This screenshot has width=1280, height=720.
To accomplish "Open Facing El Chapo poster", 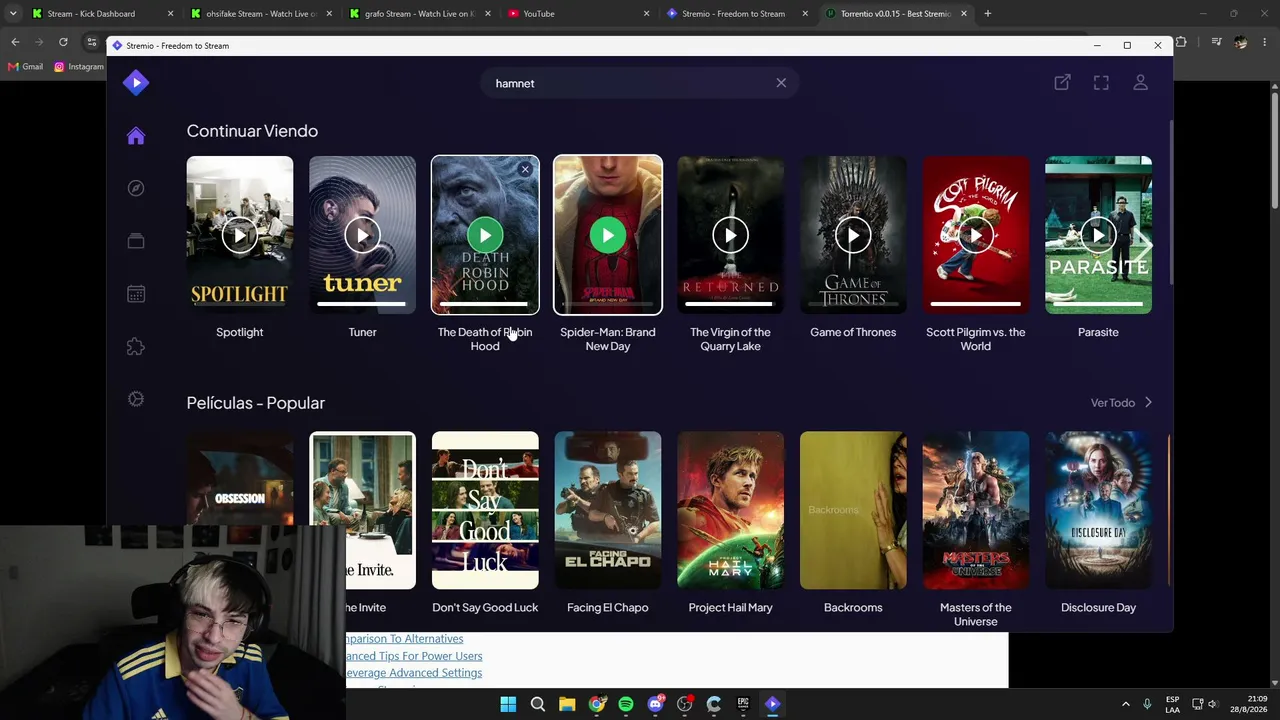I will (608, 510).
